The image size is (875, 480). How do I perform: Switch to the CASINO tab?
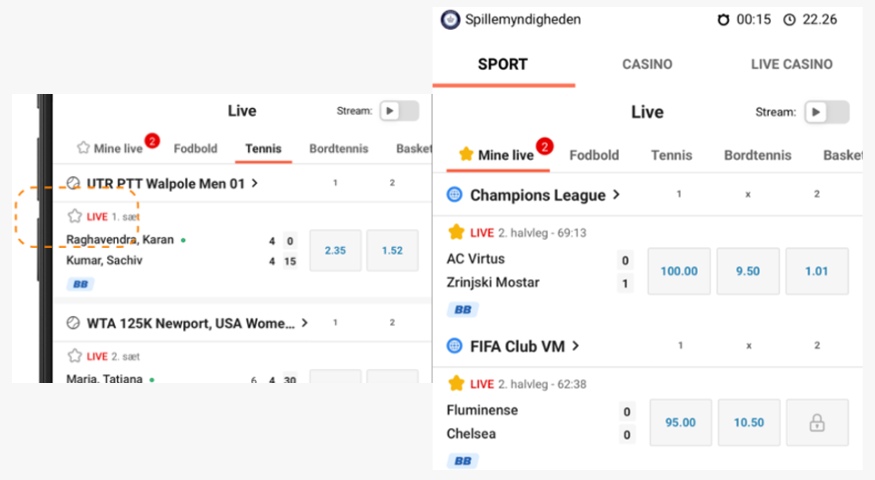point(647,64)
